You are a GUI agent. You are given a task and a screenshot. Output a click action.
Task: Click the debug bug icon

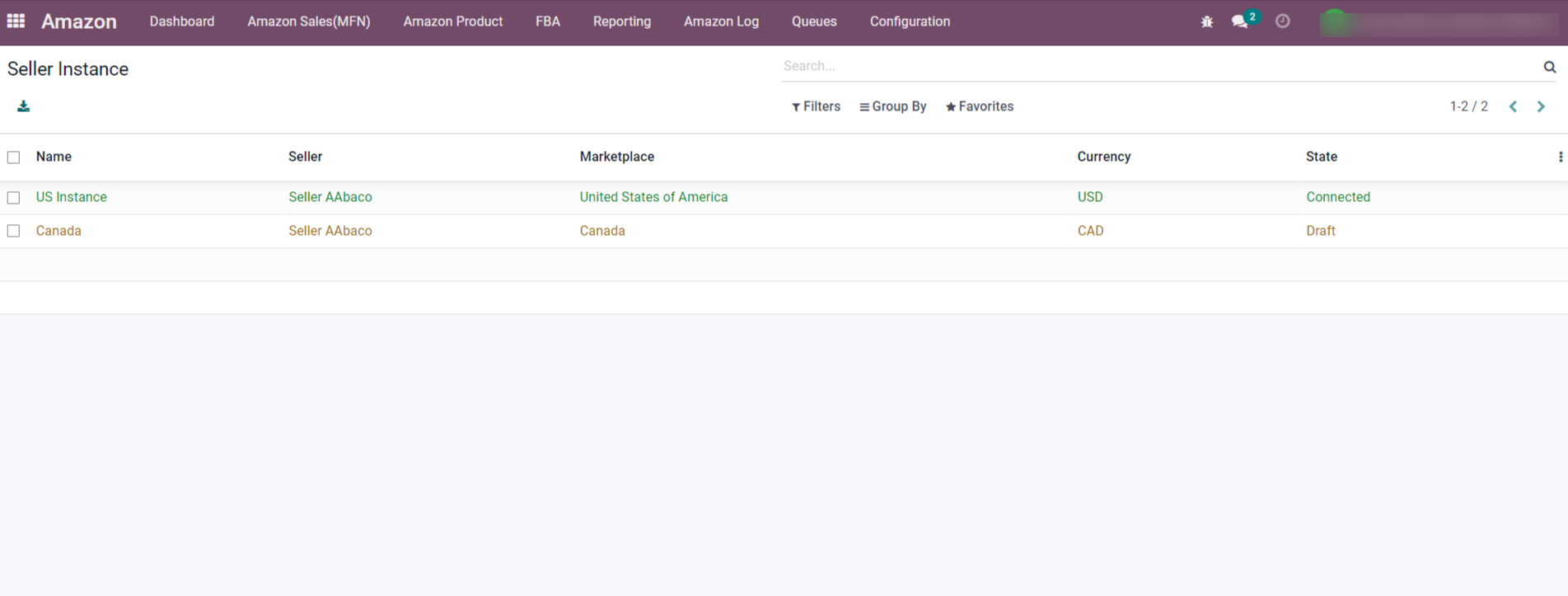1206,21
